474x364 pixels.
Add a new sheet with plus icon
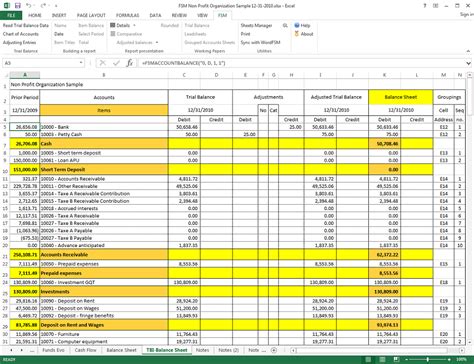click(x=274, y=350)
